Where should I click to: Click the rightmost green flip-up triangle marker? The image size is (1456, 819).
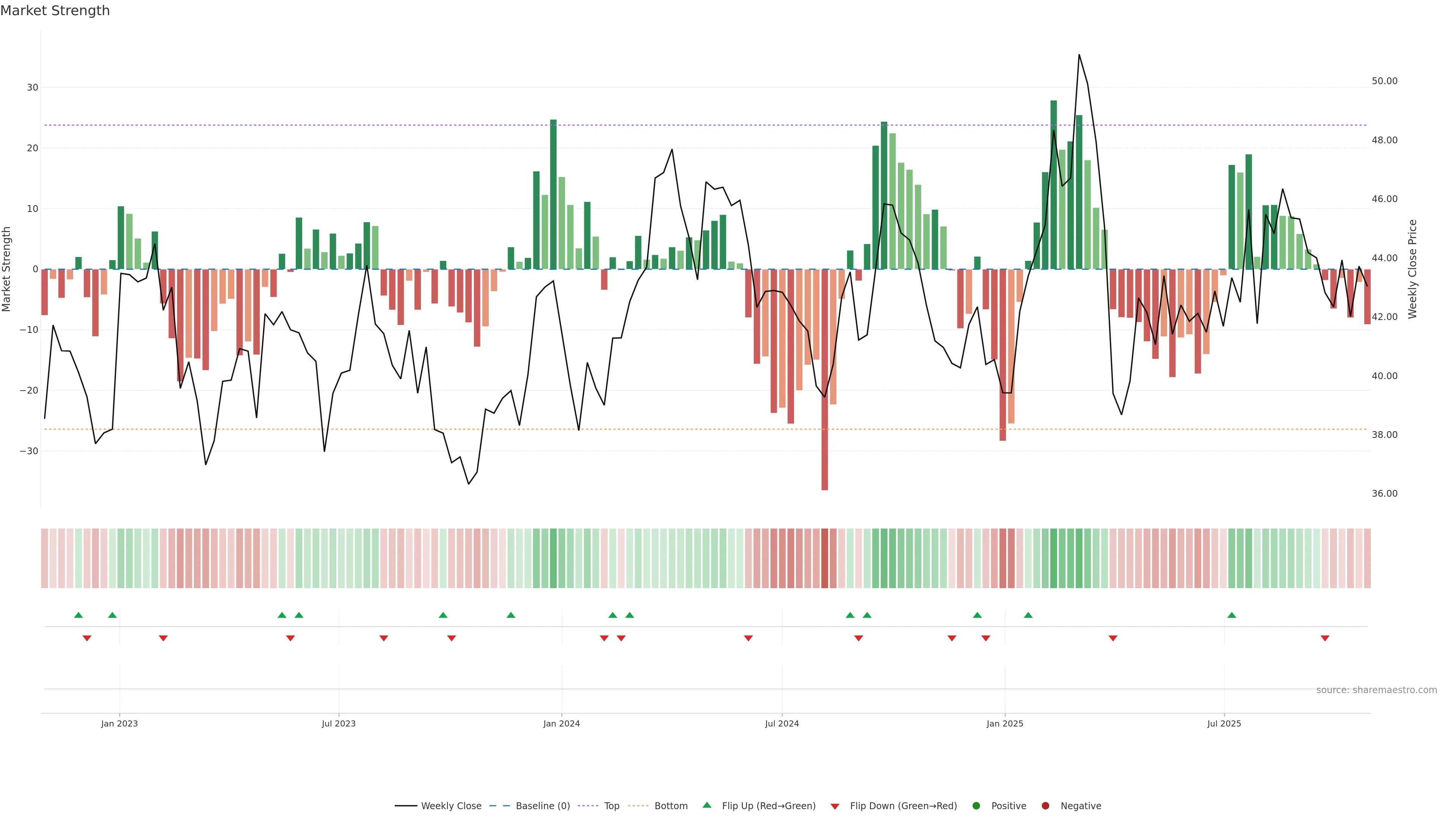(x=1232, y=615)
